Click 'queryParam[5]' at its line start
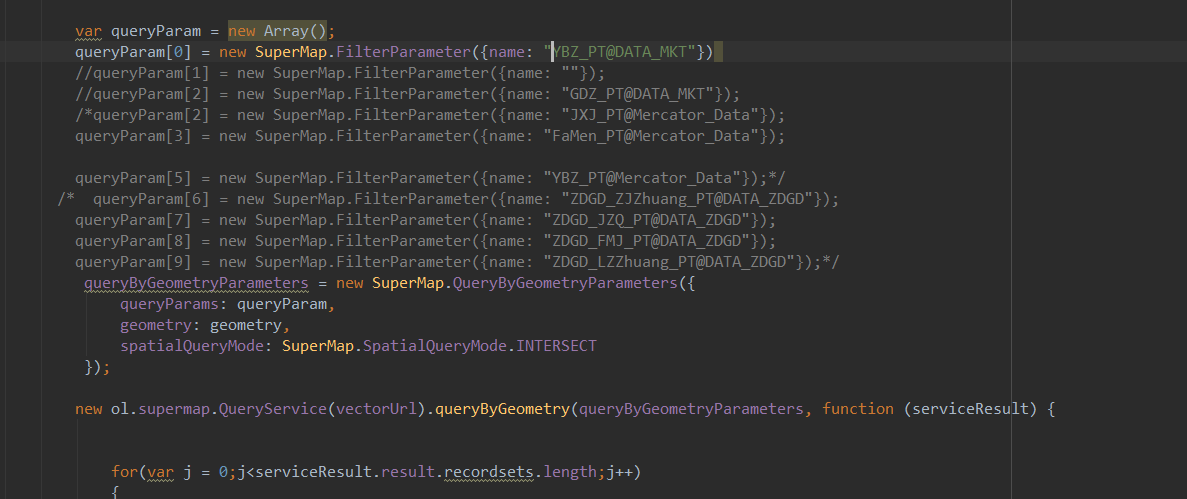 (x=133, y=178)
